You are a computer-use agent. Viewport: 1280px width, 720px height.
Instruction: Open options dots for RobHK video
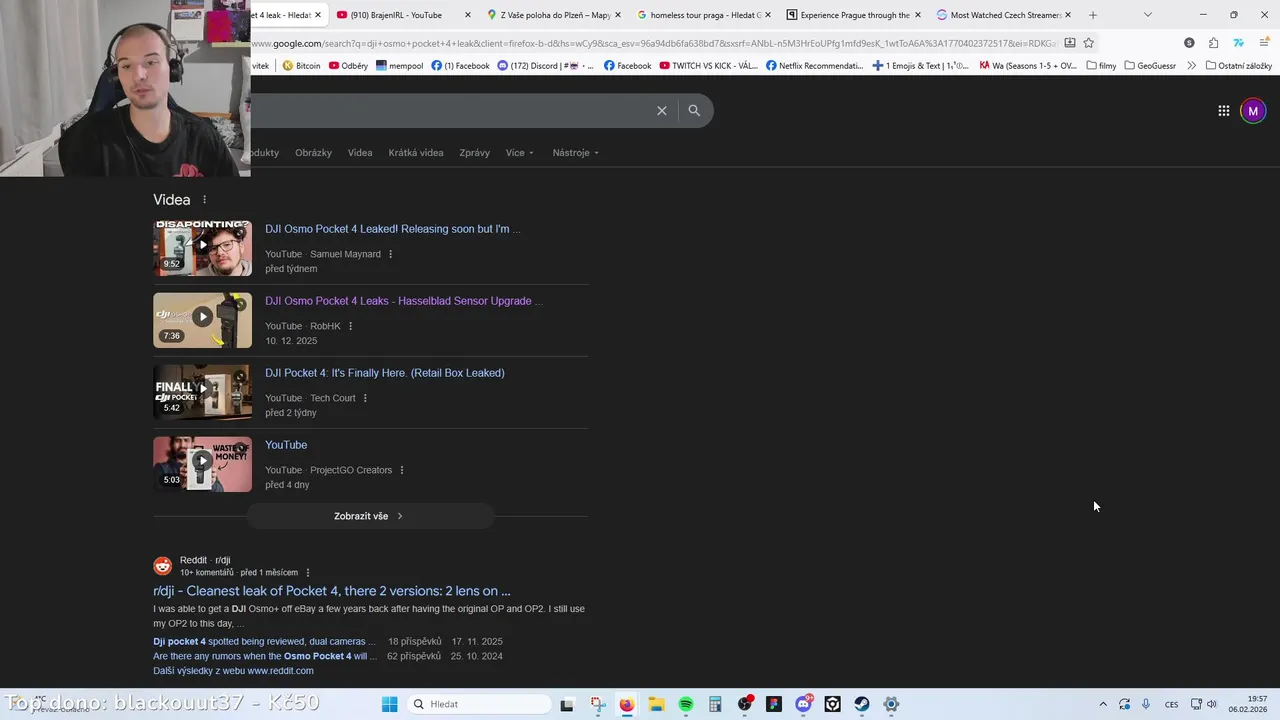tap(350, 326)
